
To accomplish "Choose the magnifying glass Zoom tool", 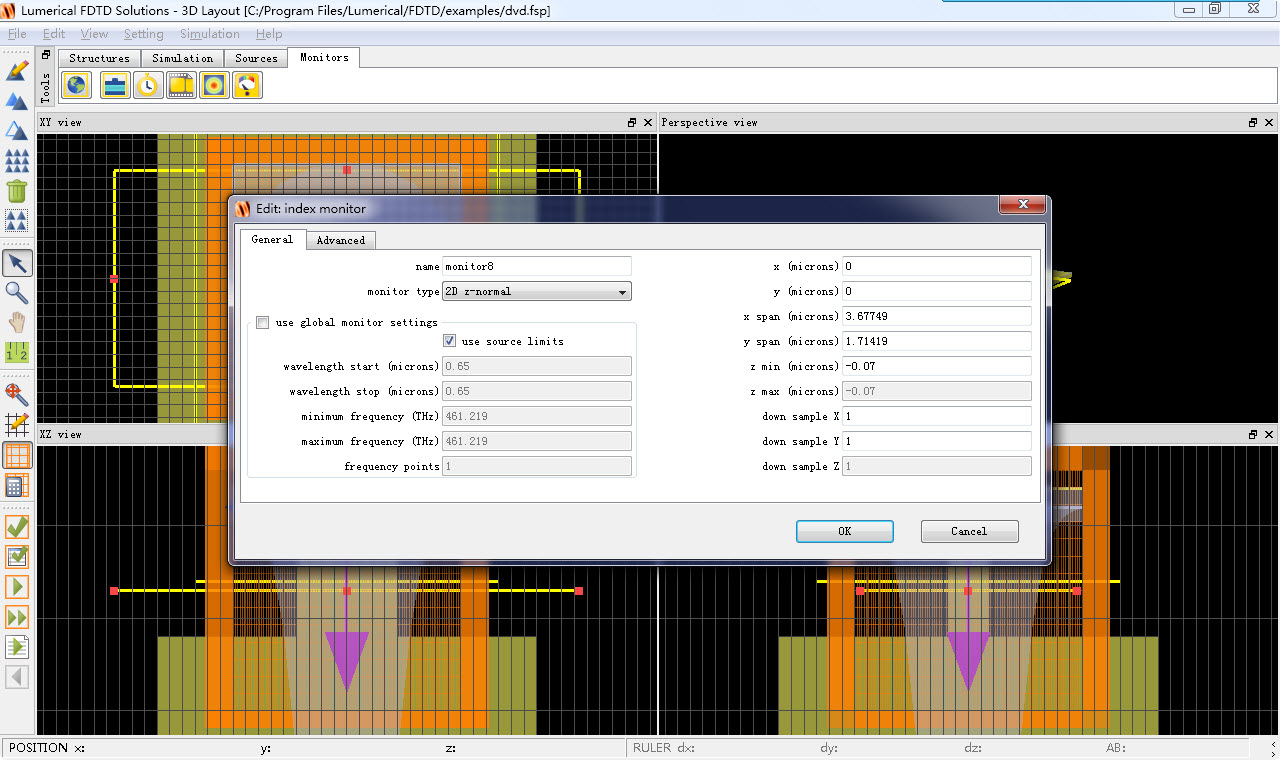I will [x=17, y=292].
